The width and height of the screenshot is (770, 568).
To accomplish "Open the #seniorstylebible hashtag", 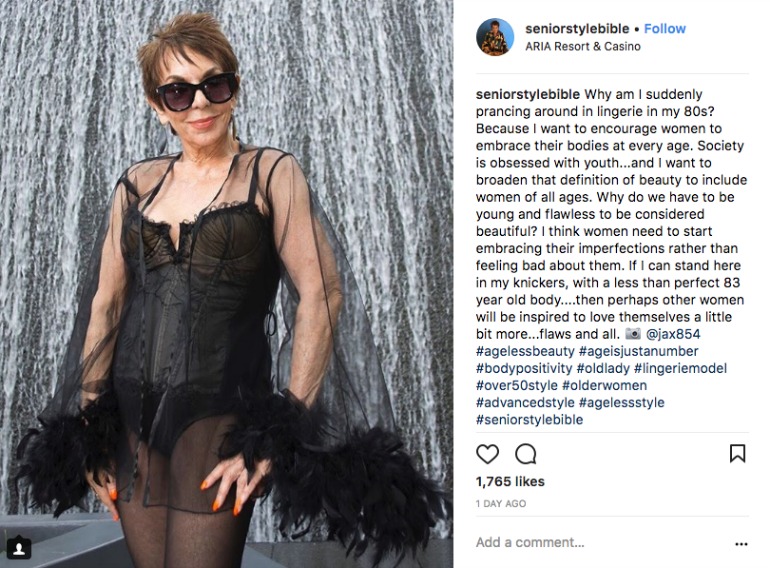I will point(529,420).
